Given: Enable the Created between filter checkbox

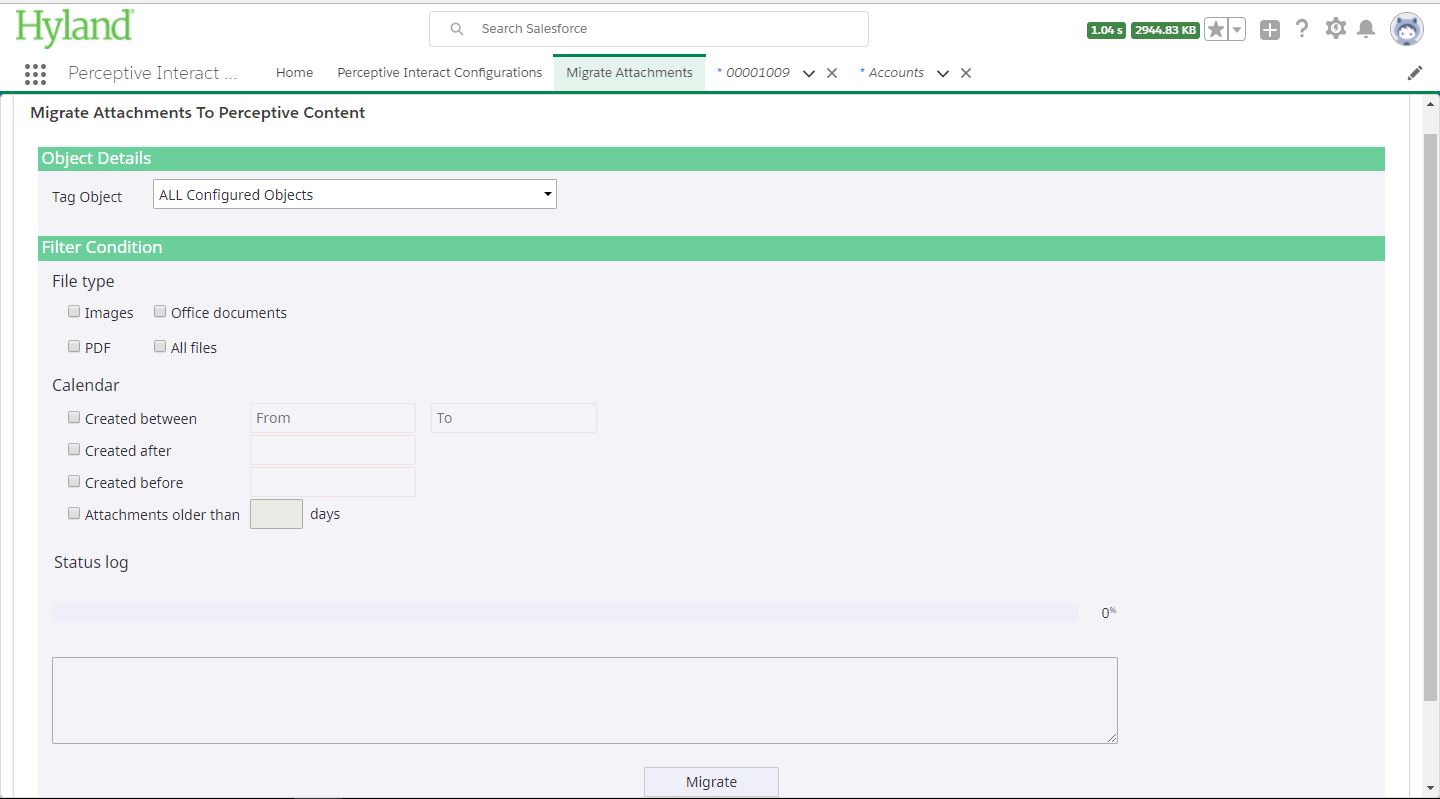Looking at the screenshot, I should point(74,417).
